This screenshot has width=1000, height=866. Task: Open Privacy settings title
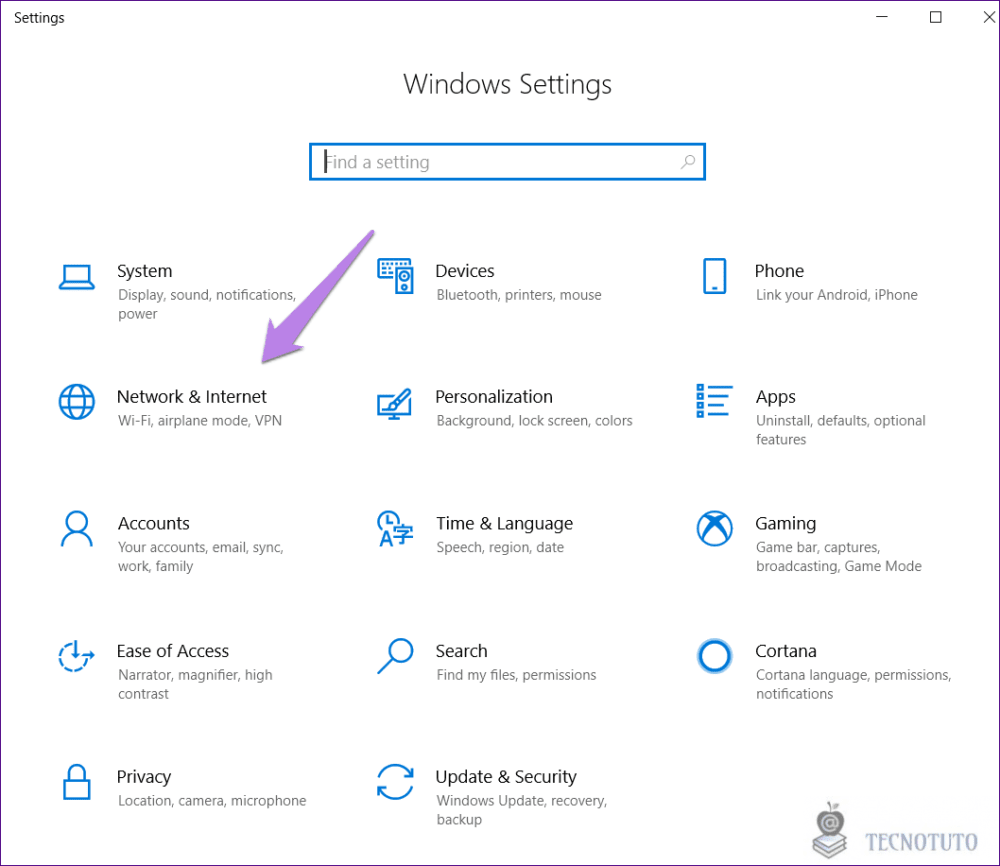[x=144, y=777]
